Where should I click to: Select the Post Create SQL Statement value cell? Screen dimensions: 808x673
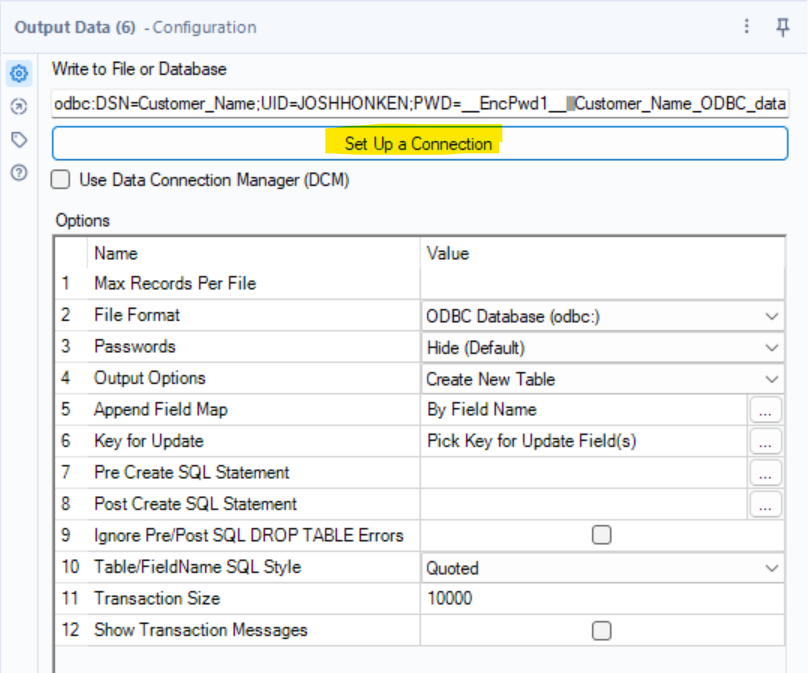(584, 504)
